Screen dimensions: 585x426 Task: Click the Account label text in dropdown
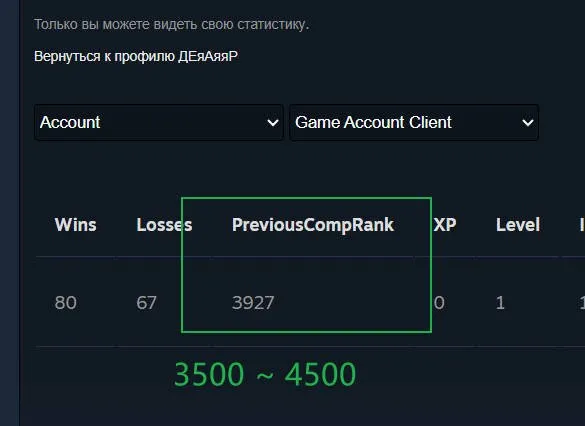tap(70, 122)
